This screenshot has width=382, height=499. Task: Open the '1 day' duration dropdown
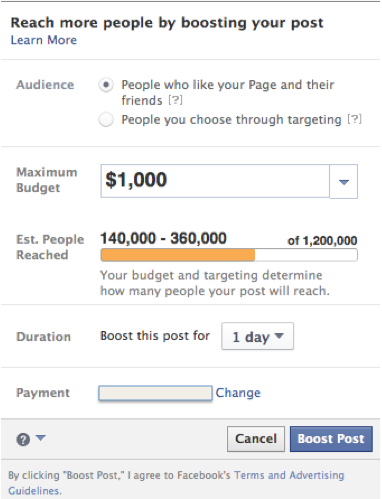click(257, 336)
